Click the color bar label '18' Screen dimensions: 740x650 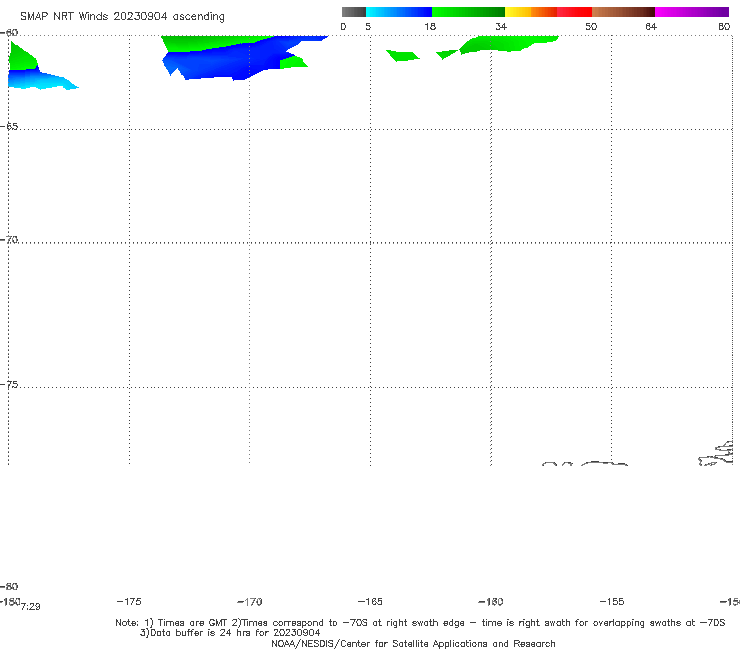tap(430, 27)
